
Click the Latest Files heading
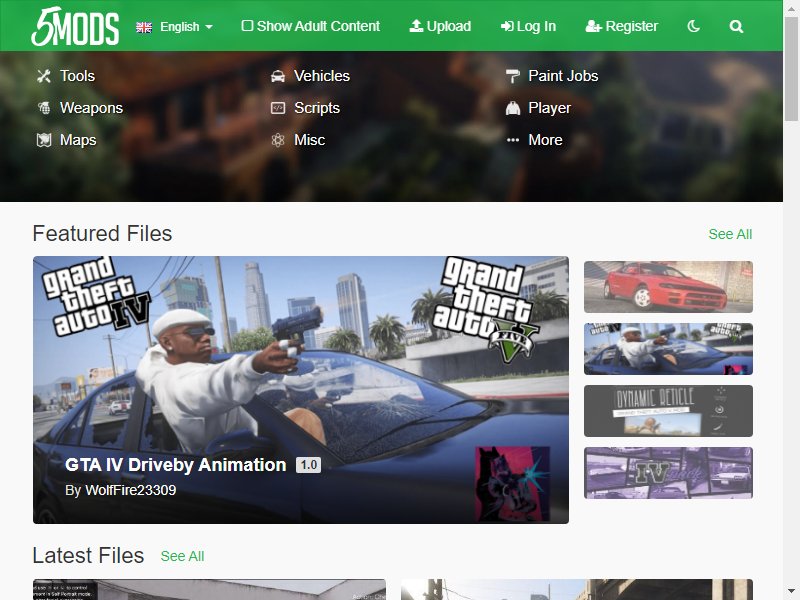coord(88,556)
